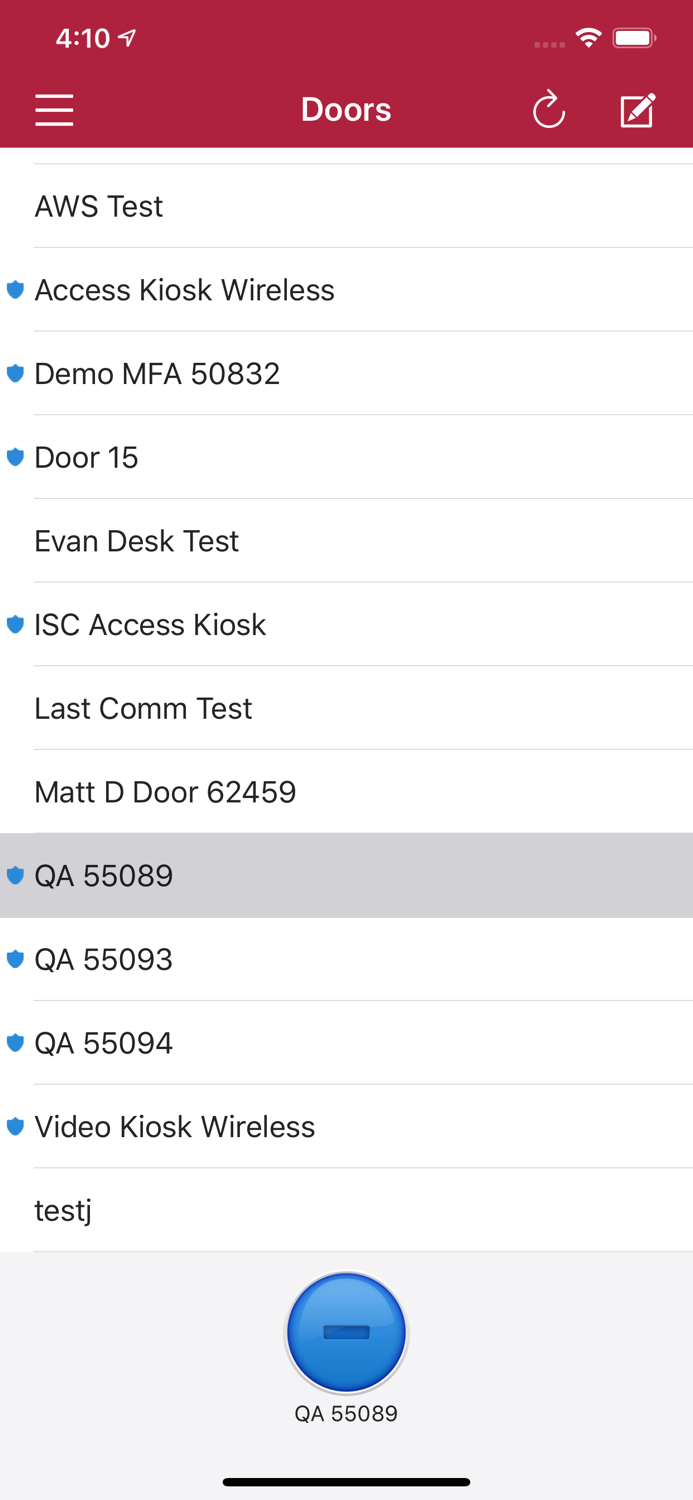The image size is (693, 1500).
Task: Open the hamburger navigation menu
Action: [54, 110]
